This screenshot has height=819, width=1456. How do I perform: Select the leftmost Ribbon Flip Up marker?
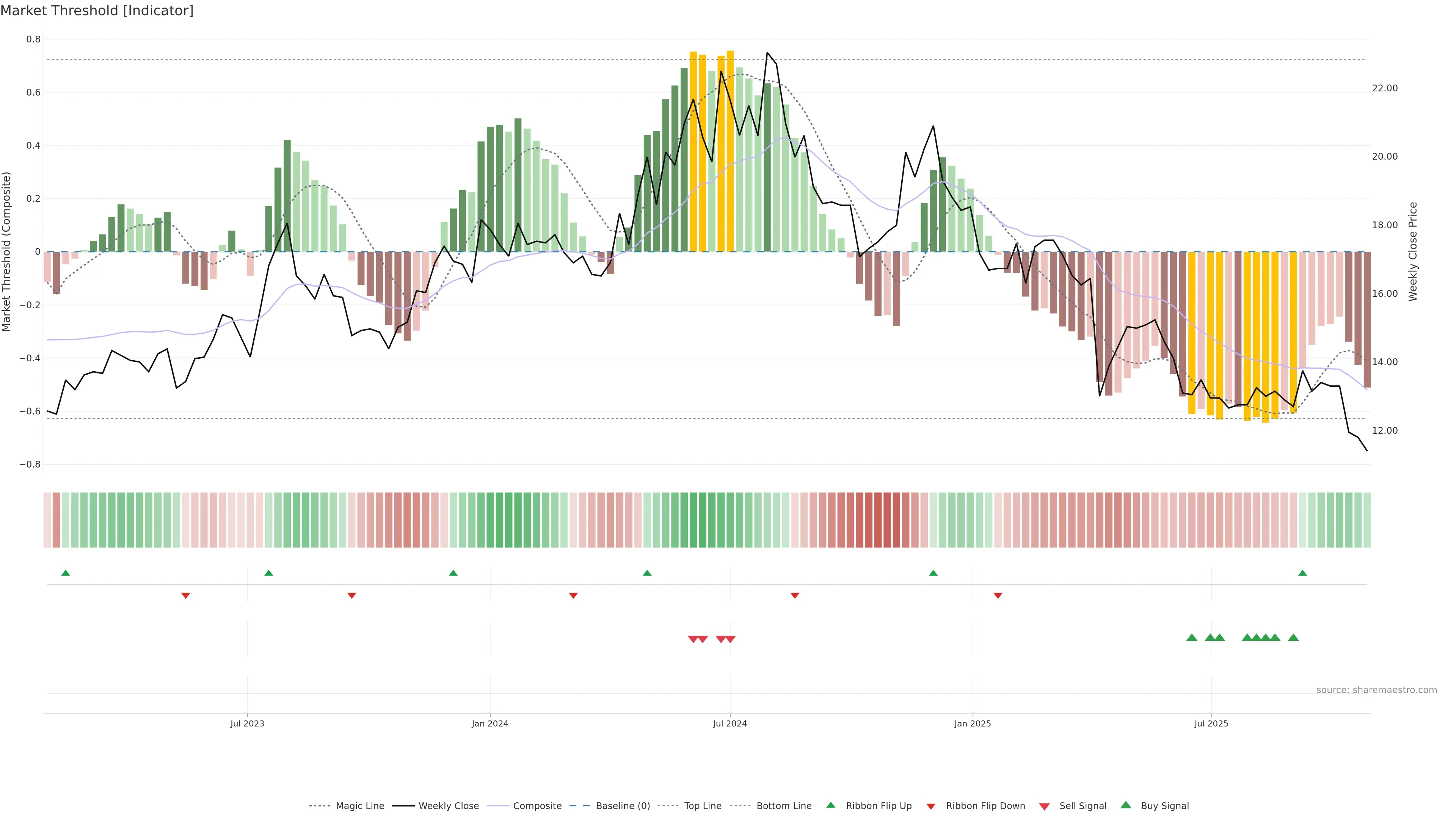pyautogui.click(x=66, y=573)
